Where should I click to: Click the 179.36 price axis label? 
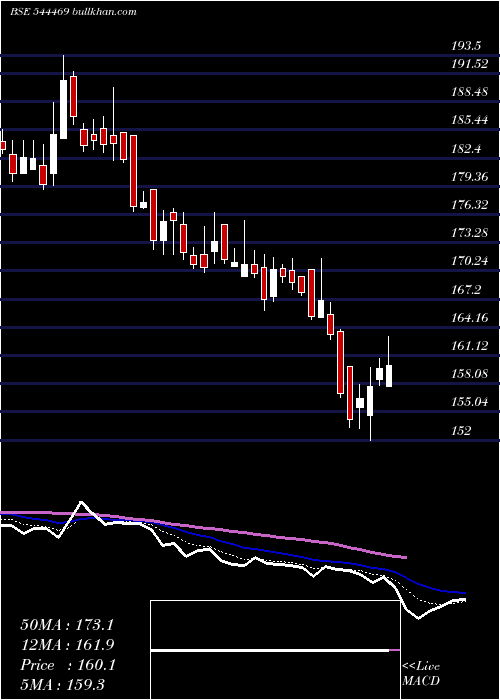pyautogui.click(x=469, y=177)
